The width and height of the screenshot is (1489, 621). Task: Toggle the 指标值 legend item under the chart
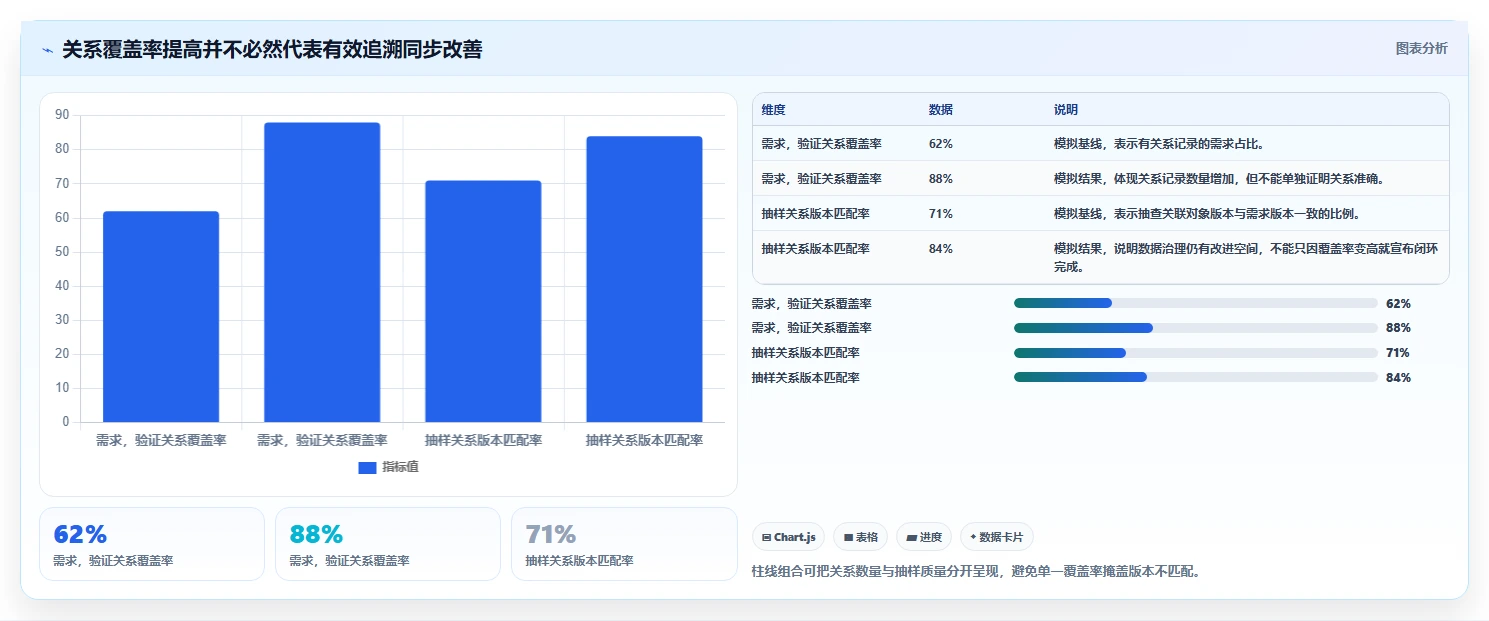click(x=389, y=467)
